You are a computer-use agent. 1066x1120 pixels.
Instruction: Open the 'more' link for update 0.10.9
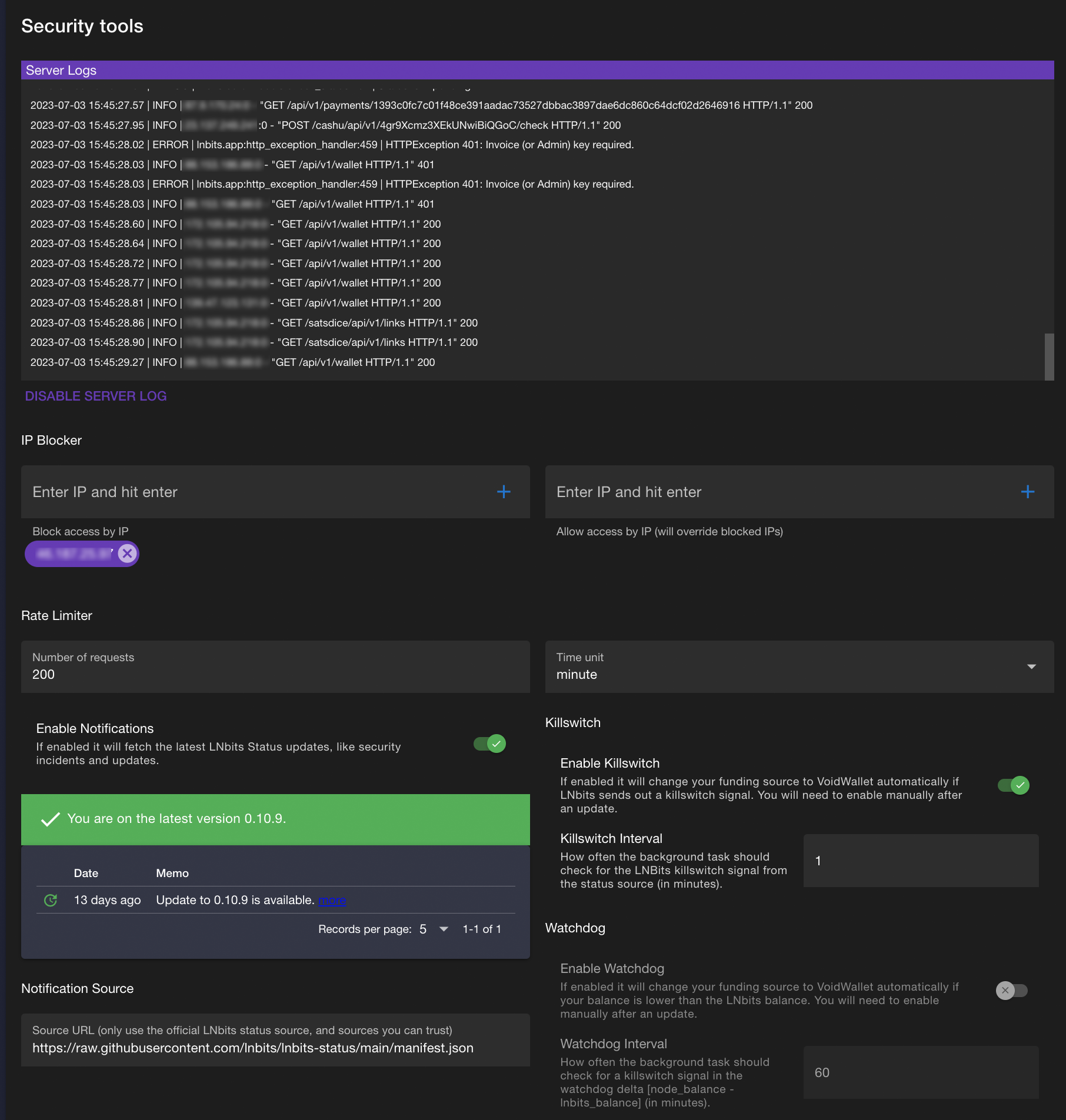tap(332, 901)
